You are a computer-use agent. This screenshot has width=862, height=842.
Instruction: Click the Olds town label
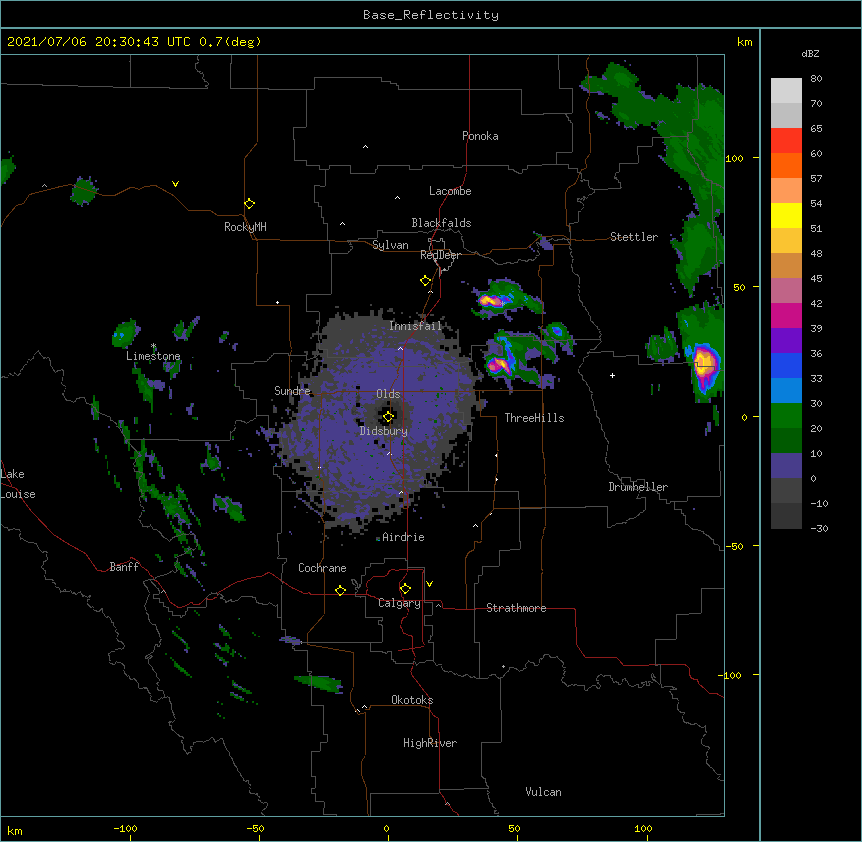pyautogui.click(x=388, y=394)
